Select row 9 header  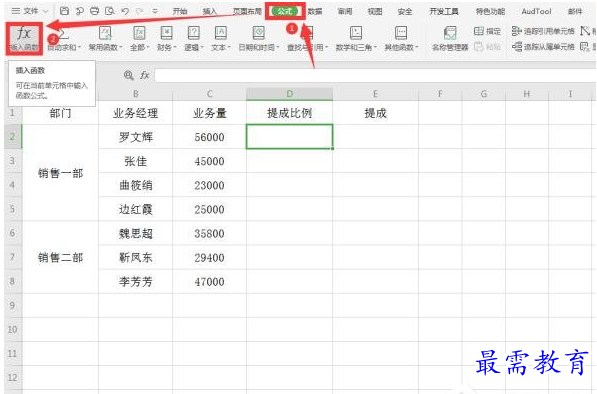pos(13,305)
